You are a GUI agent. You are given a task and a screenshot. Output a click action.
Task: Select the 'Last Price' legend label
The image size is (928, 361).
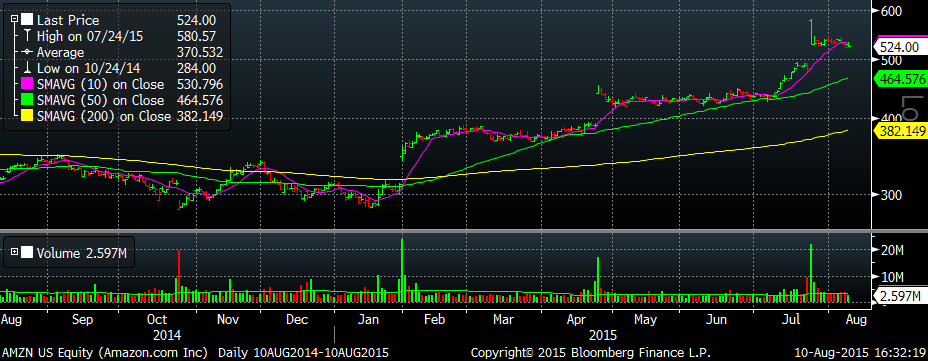pyautogui.click(x=68, y=20)
